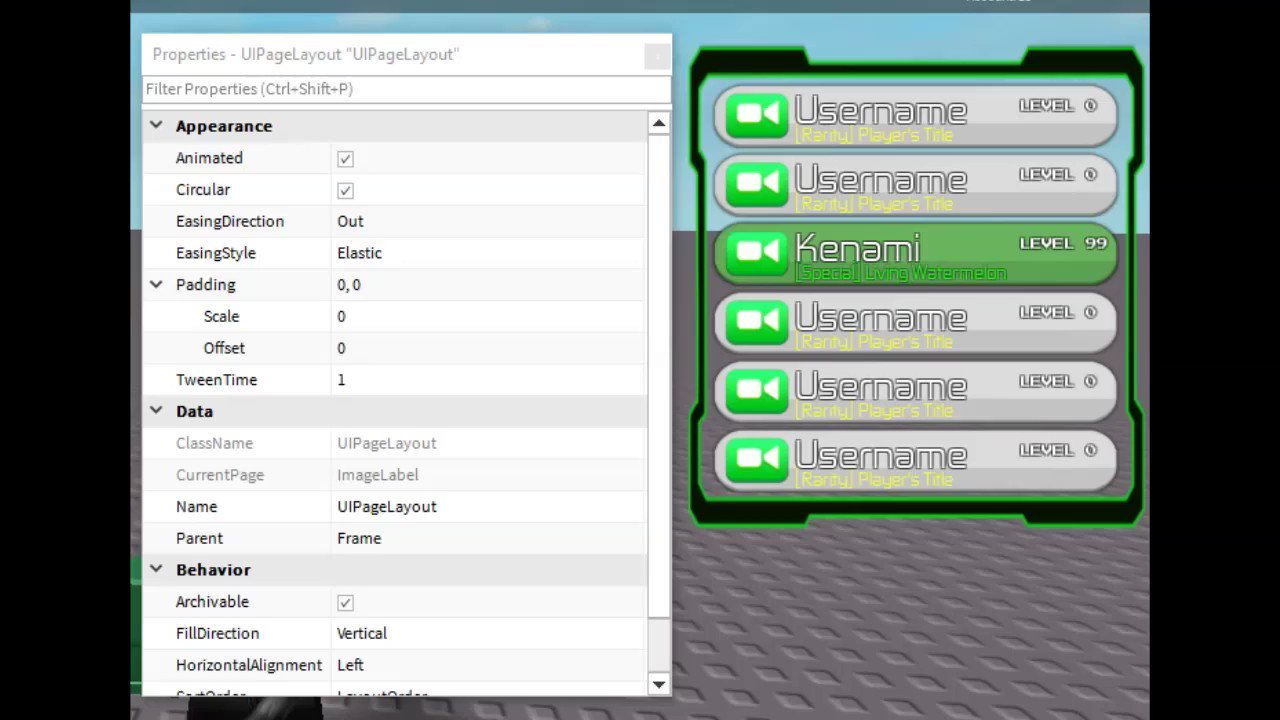Uncheck the Archivable checkbox
The height and width of the screenshot is (720, 1280).
coord(345,602)
